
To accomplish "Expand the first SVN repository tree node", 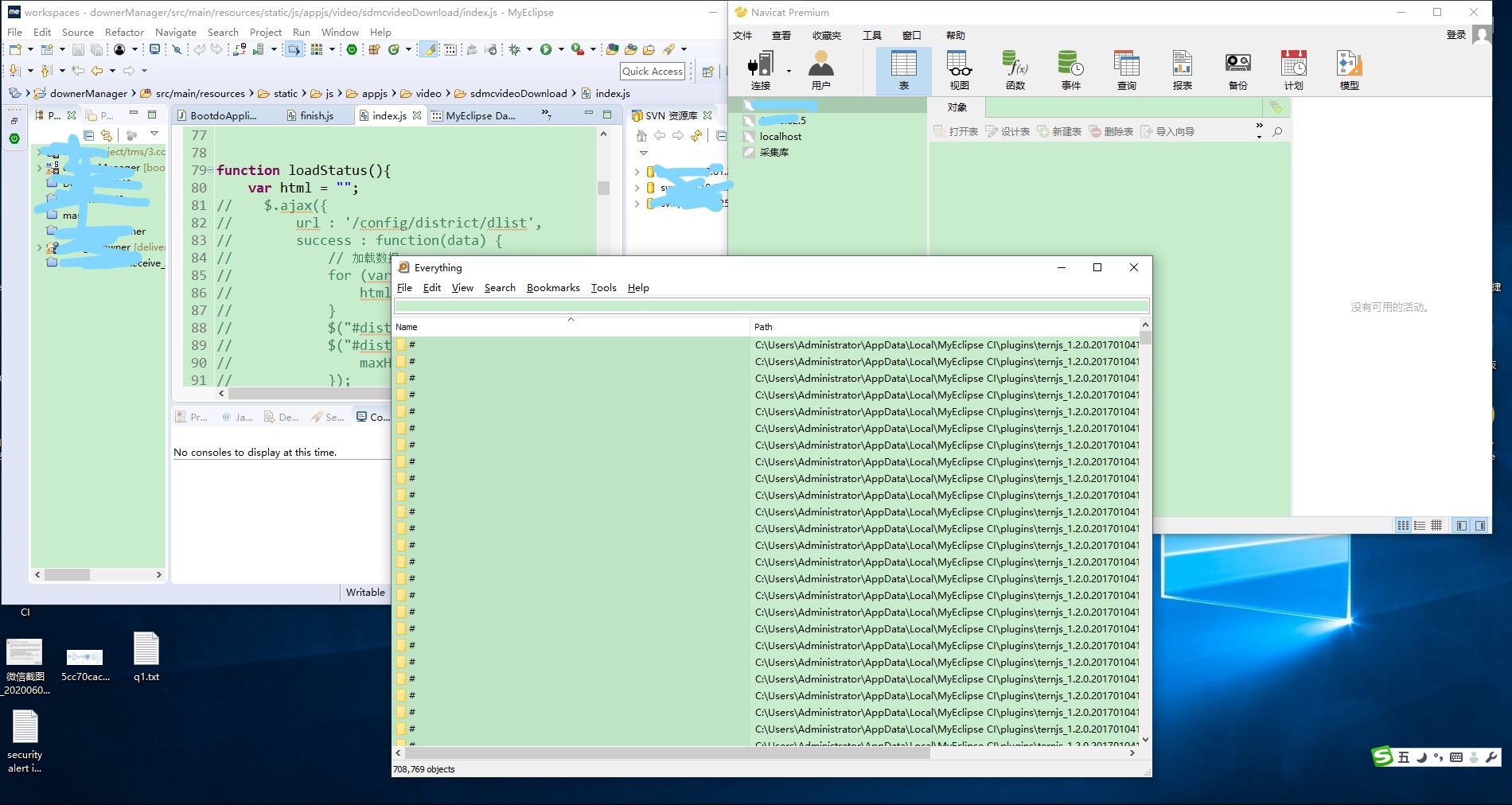I will pos(637,172).
